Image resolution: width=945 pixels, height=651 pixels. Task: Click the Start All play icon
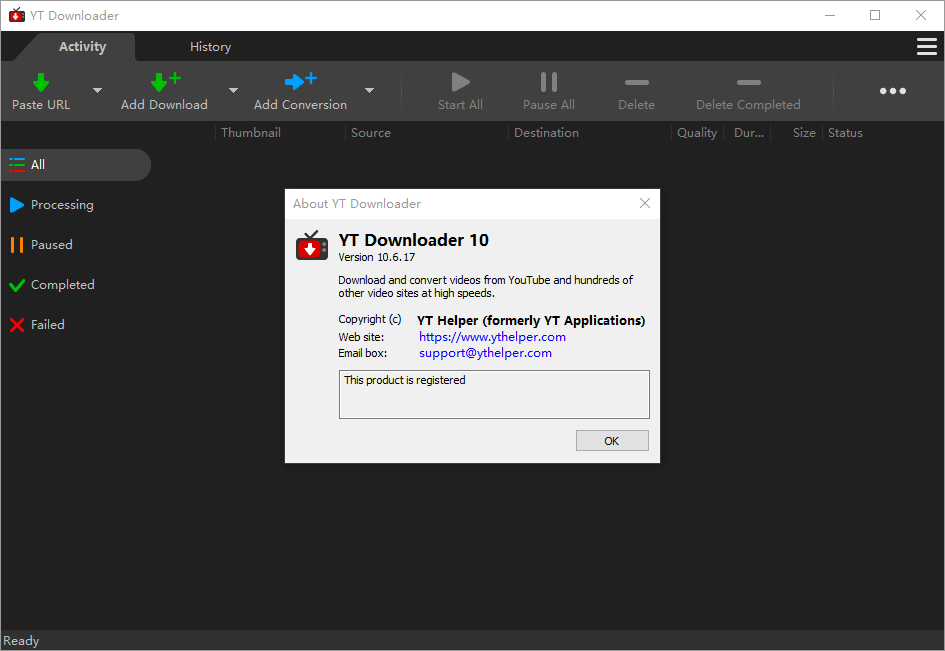click(x=460, y=82)
